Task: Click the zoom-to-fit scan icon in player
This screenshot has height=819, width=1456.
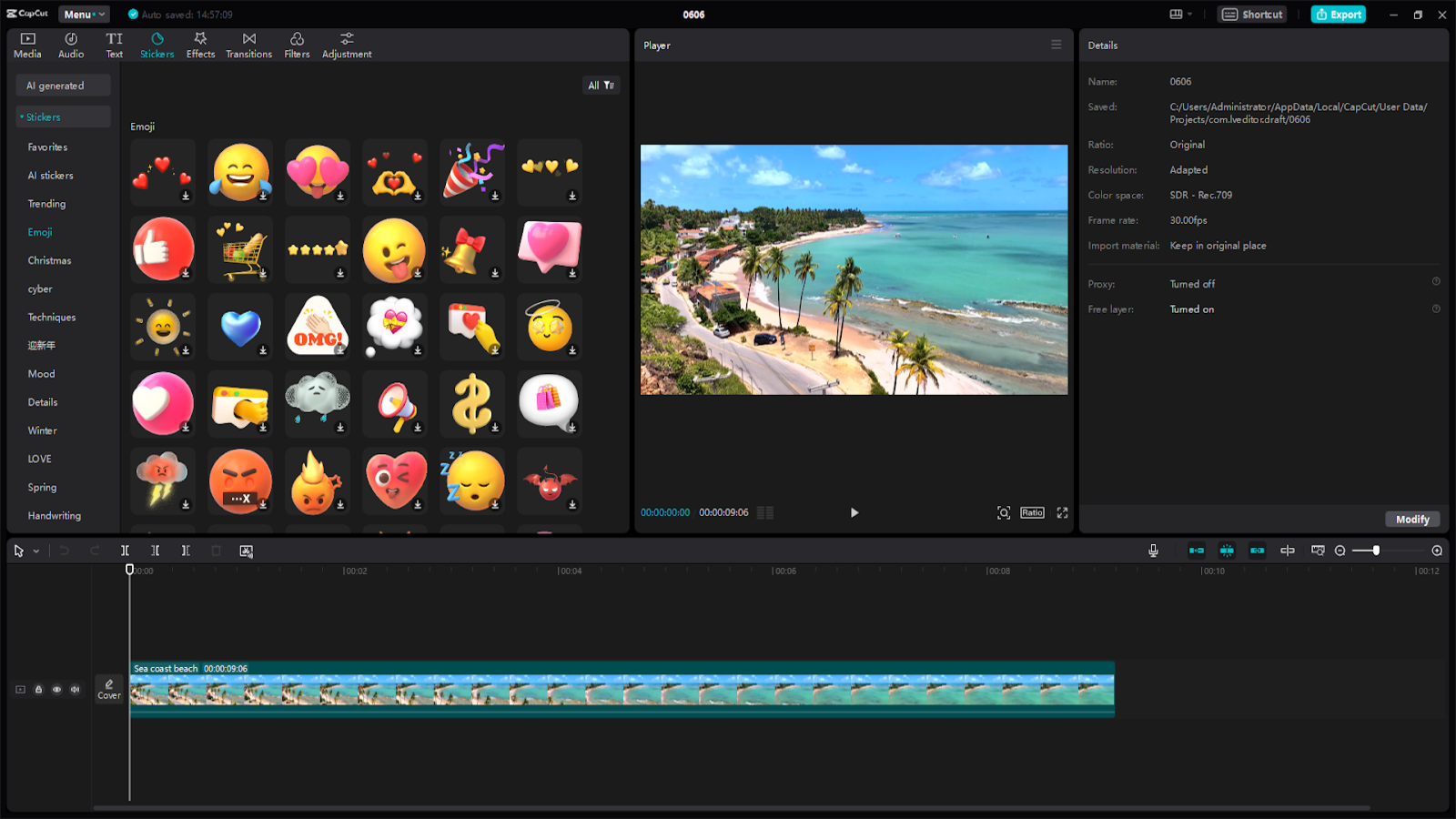Action: tap(1003, 512)
